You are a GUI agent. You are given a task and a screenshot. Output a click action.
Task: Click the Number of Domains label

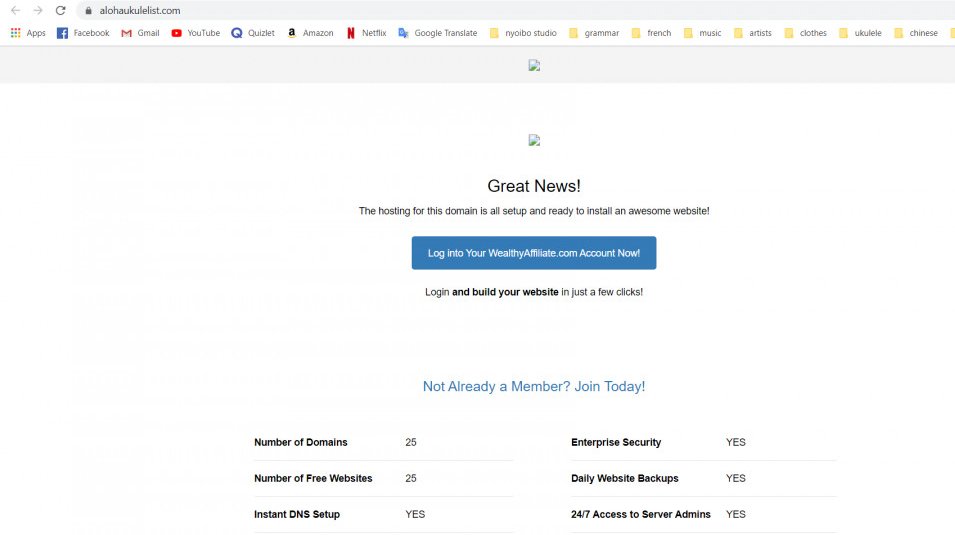click(301, 442)
